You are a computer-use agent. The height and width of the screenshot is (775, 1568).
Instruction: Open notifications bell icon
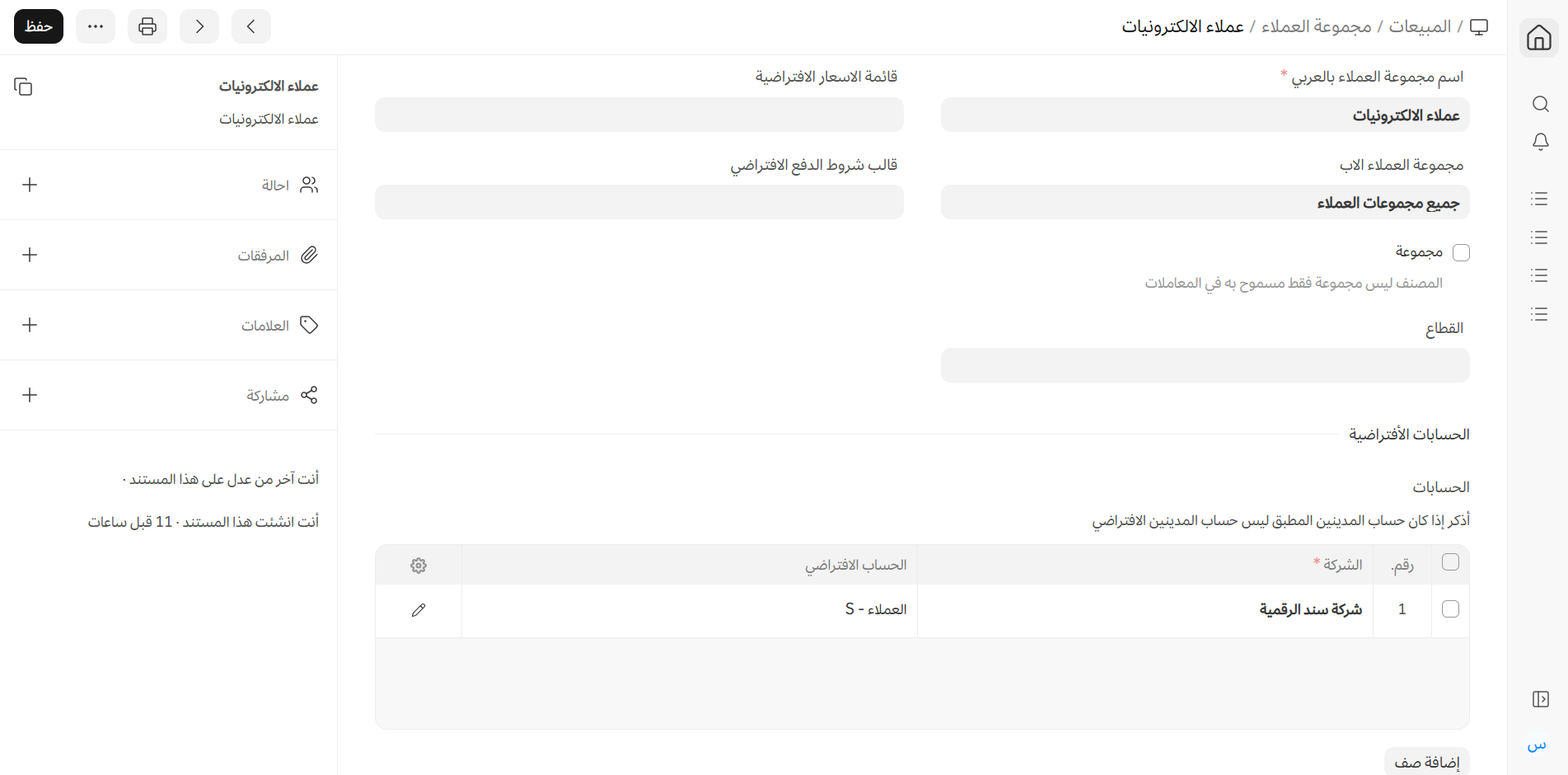pos(1540,142)
